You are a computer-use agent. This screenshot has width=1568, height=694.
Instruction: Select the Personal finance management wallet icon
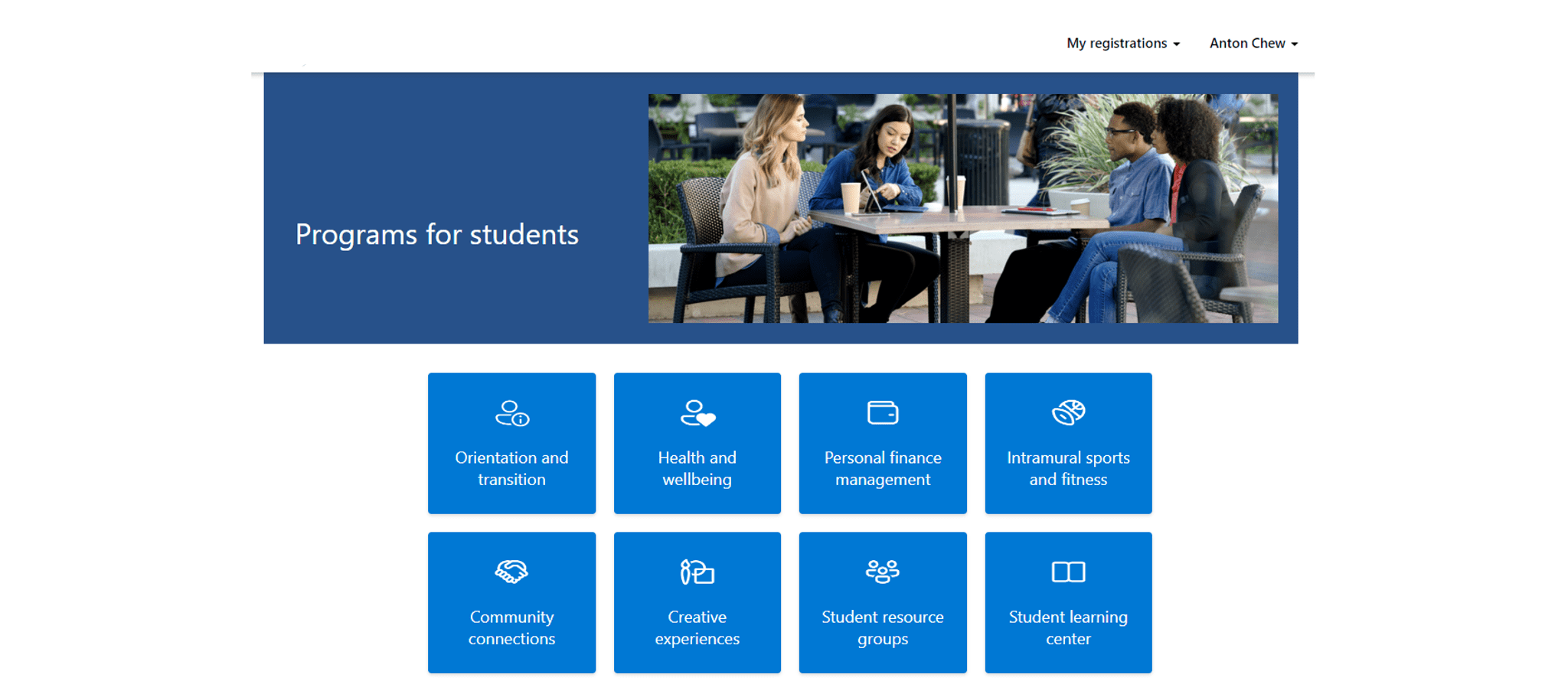(x=882, y=413)
